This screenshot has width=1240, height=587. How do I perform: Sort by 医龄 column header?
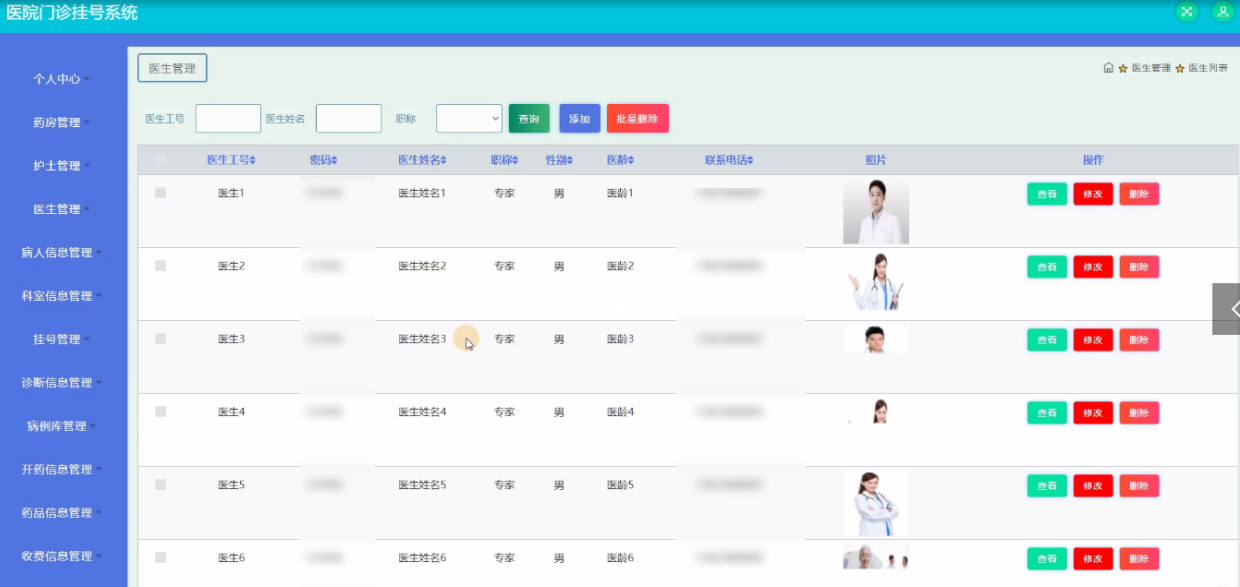(620, 160)
